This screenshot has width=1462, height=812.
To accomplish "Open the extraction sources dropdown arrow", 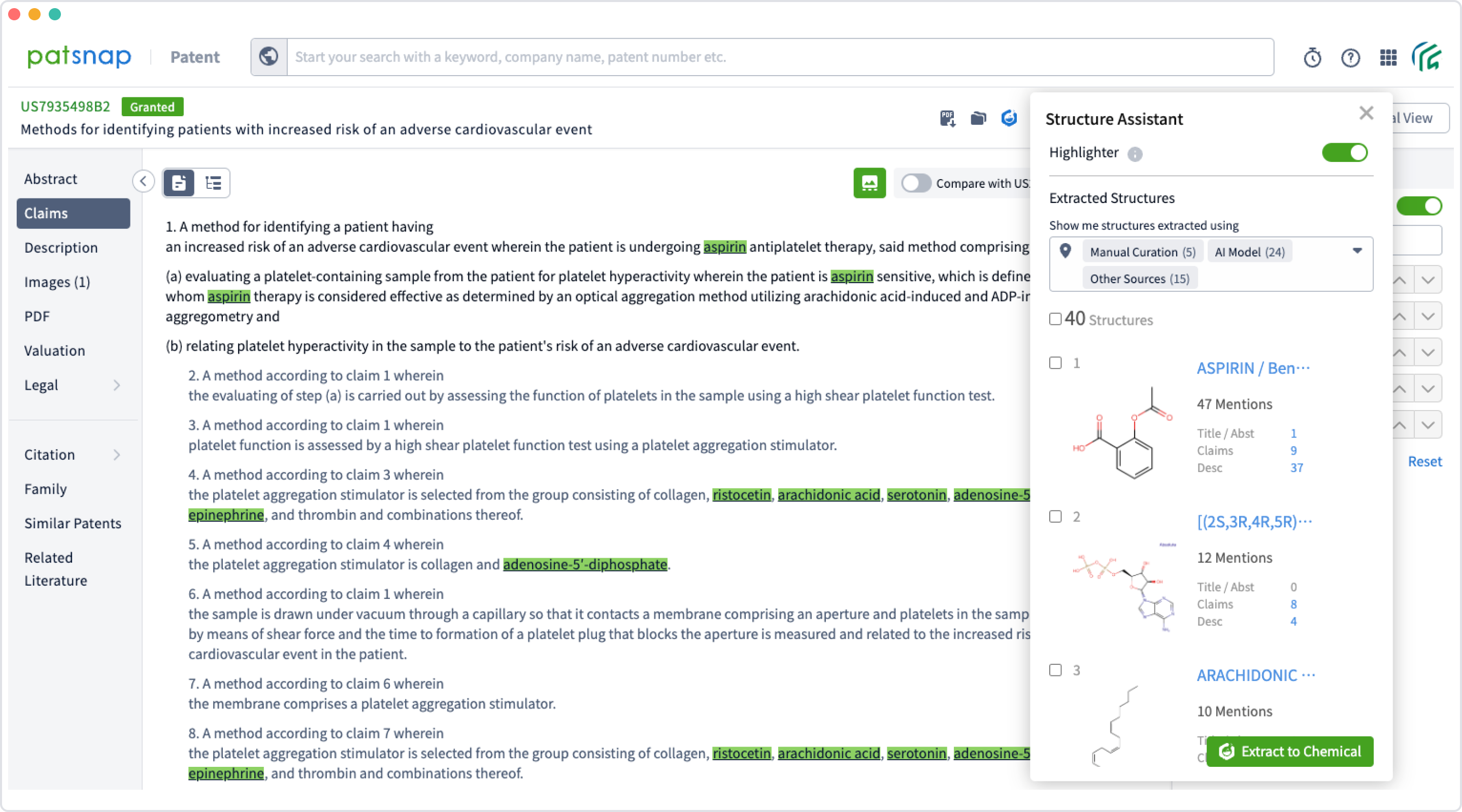I will coord(1357,251).
